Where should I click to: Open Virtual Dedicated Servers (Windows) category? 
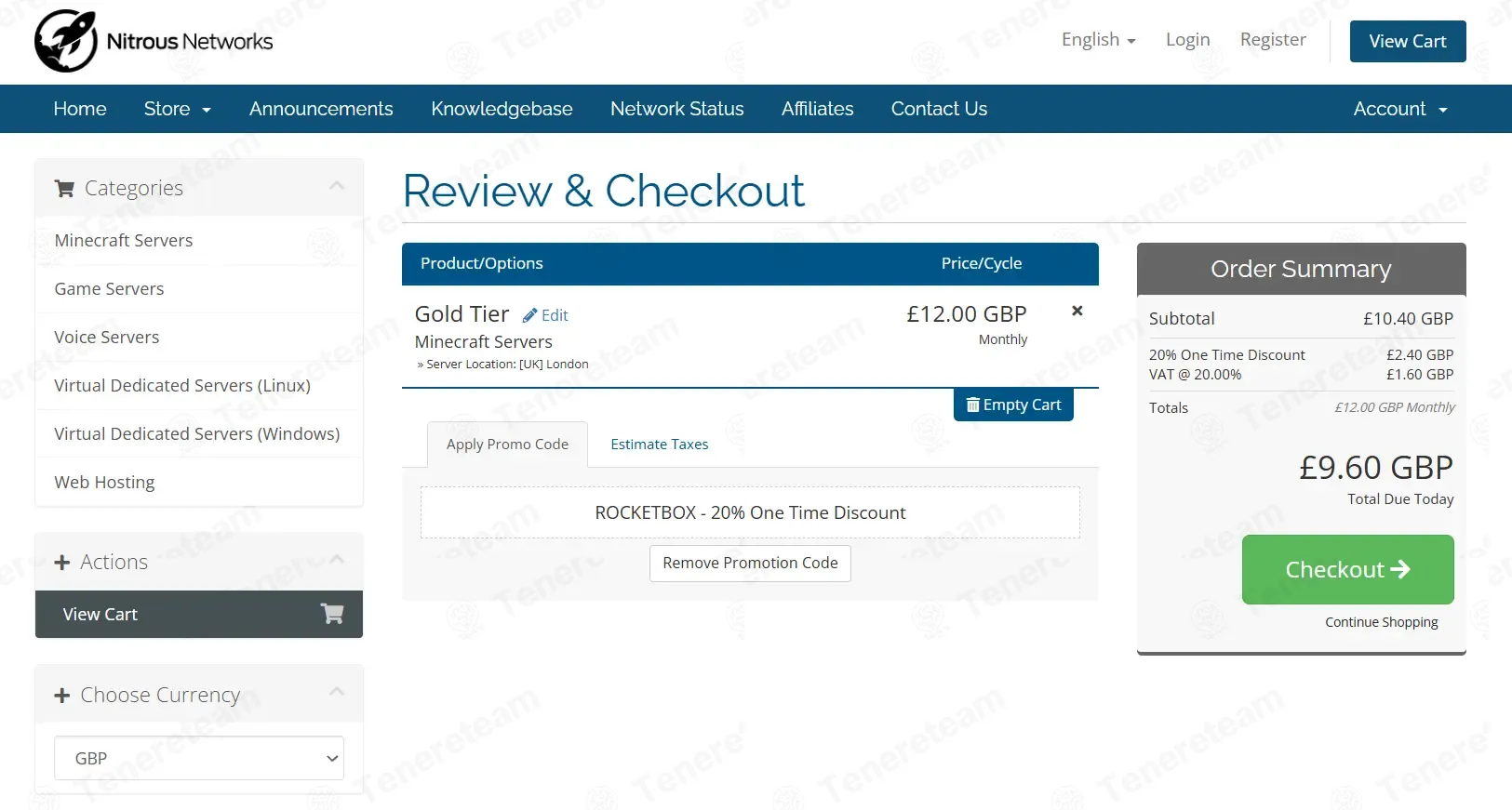[x=199, y=433]
